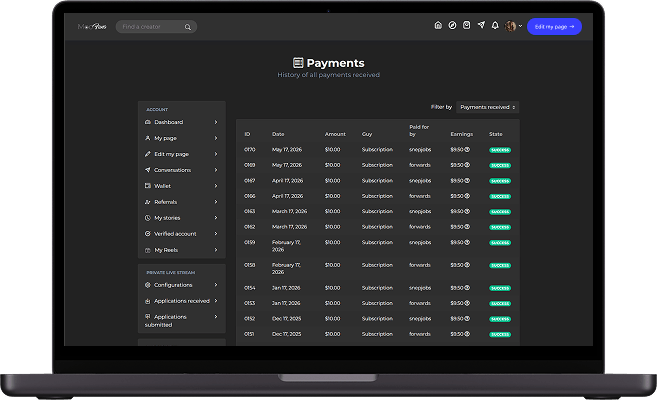Click success badge on Dec 17 forwards row
Image resolution: width=657 pixels, height=401 pixels.
pyautogui.click(x=500, y=334)
